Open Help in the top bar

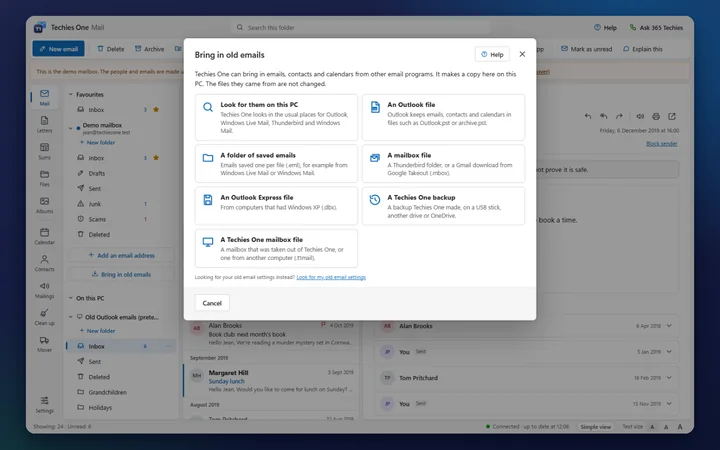pyautogui.click(x=605, y=28)
